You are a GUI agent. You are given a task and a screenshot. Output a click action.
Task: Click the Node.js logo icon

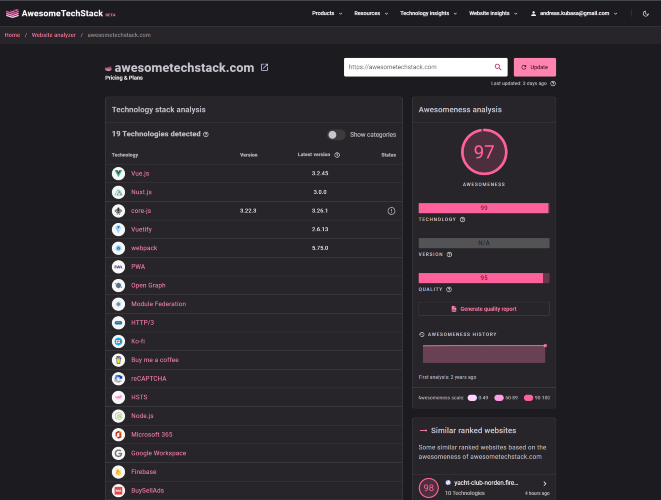(118, 416)
